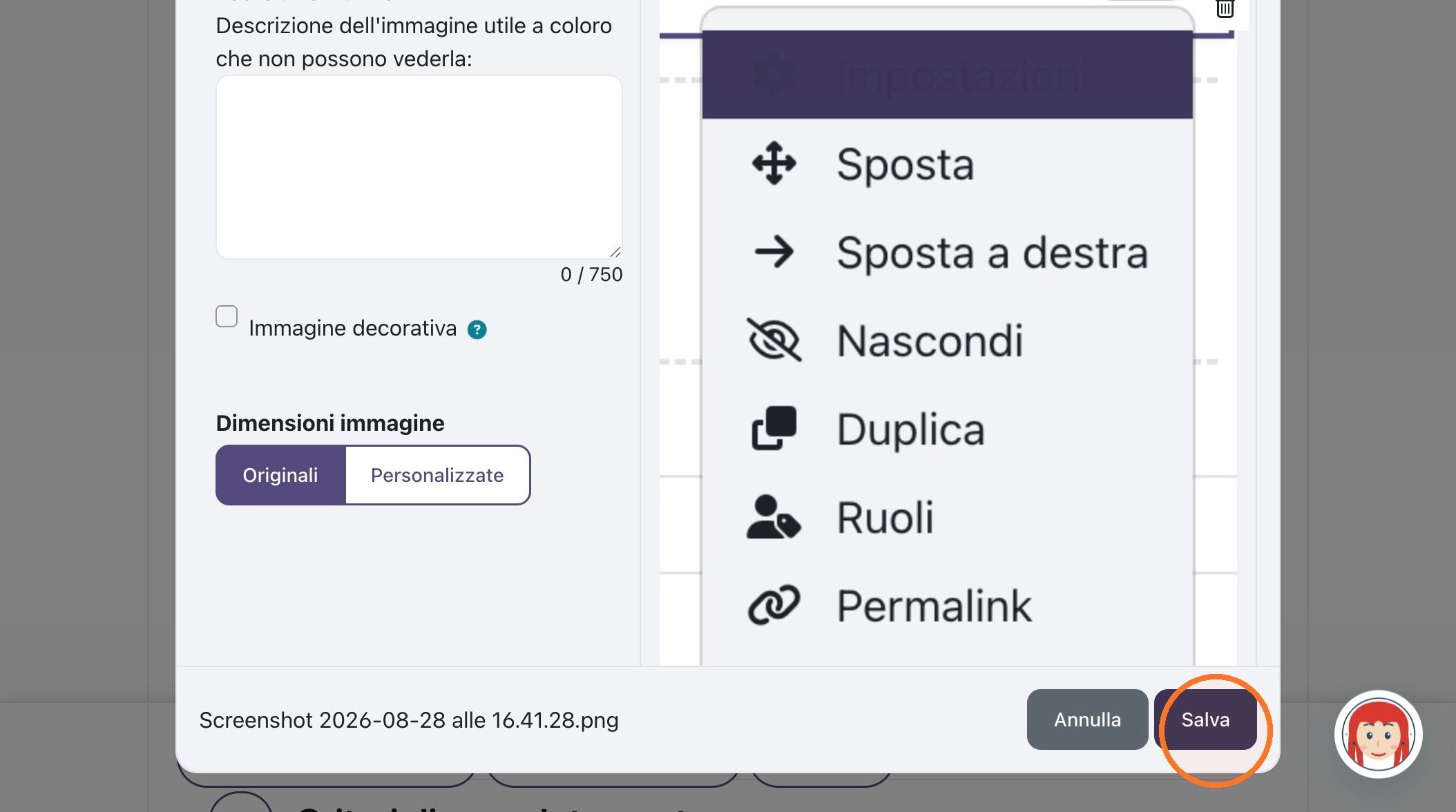Click the description textarea resize handle
Image resolution: width=1456 pixels, height=812 pixels.
pos(615,252)
